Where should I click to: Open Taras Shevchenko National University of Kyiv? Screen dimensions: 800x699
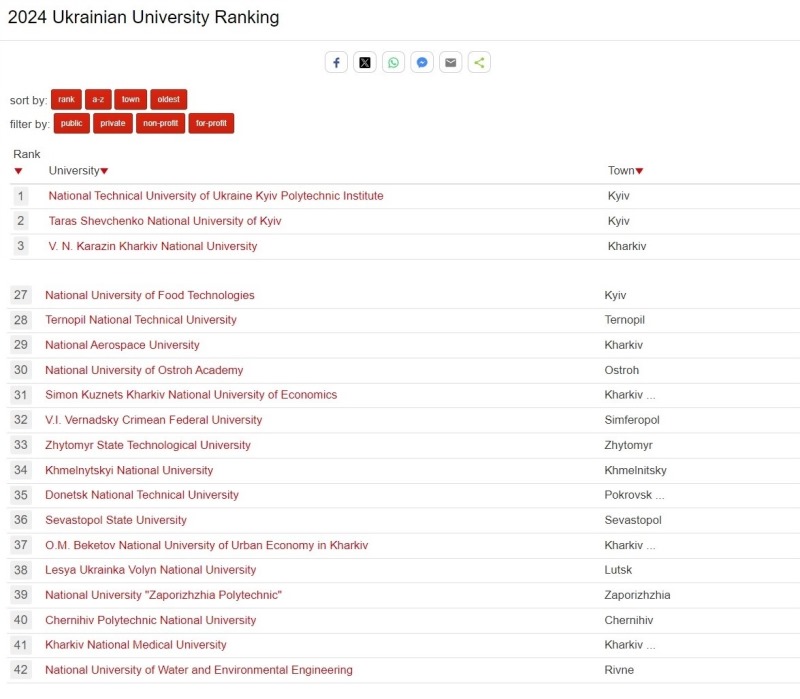click(x=165, y=221)
